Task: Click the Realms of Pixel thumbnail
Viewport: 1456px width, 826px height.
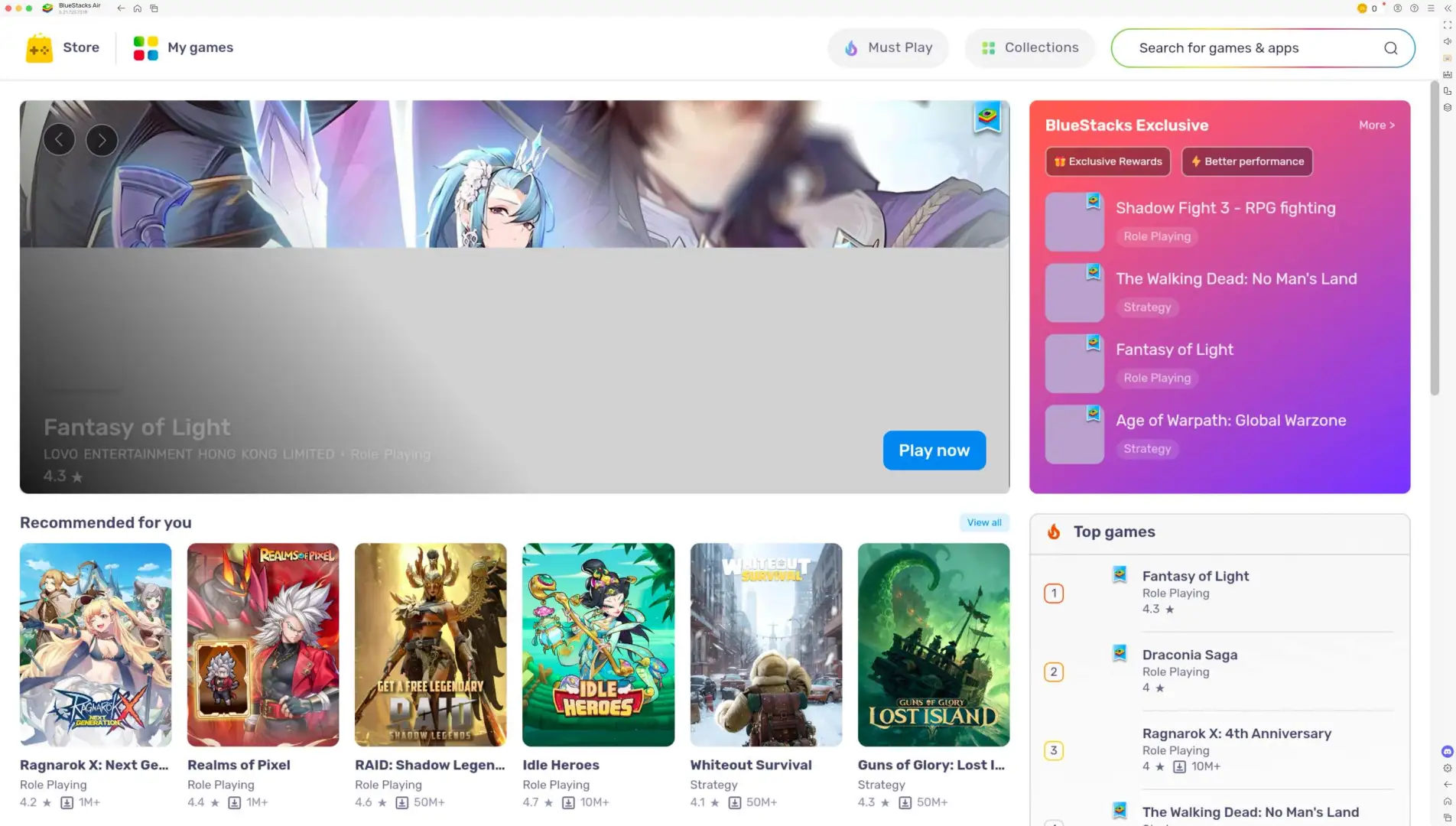Action: point(263,645)
